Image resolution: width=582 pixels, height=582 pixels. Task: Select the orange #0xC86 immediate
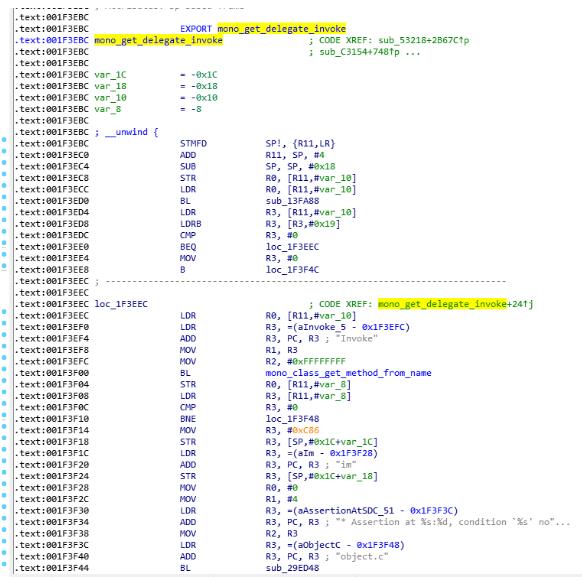pos(303,431)
